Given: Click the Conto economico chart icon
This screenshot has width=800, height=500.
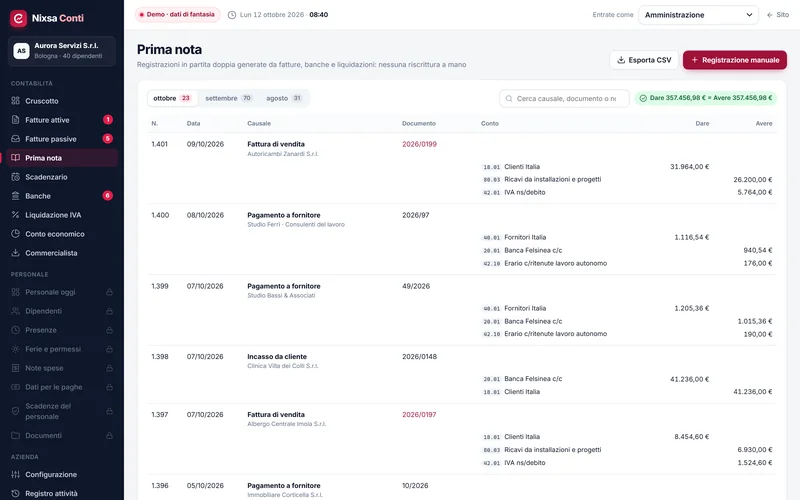Looking at the screenshot, I should click(x=15, y=234).
